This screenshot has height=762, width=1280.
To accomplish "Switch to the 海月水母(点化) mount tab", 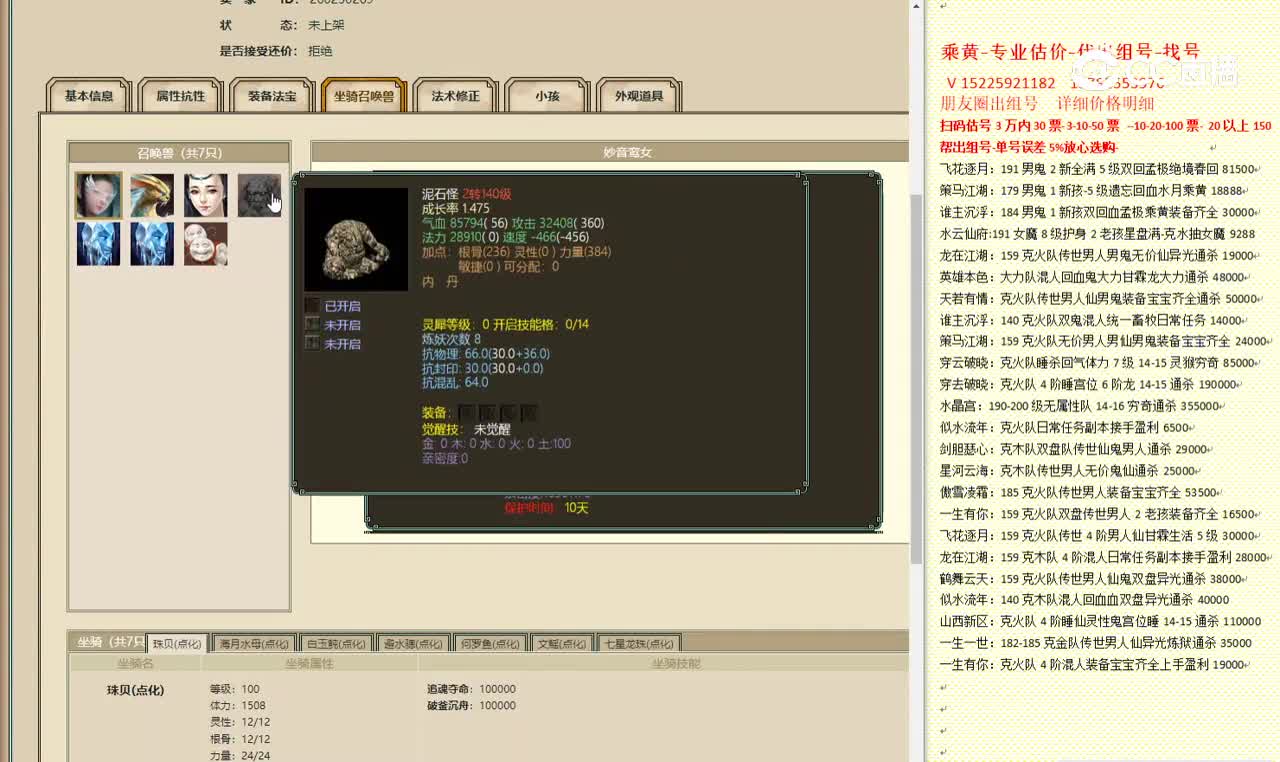I will [x=253, y=644].
